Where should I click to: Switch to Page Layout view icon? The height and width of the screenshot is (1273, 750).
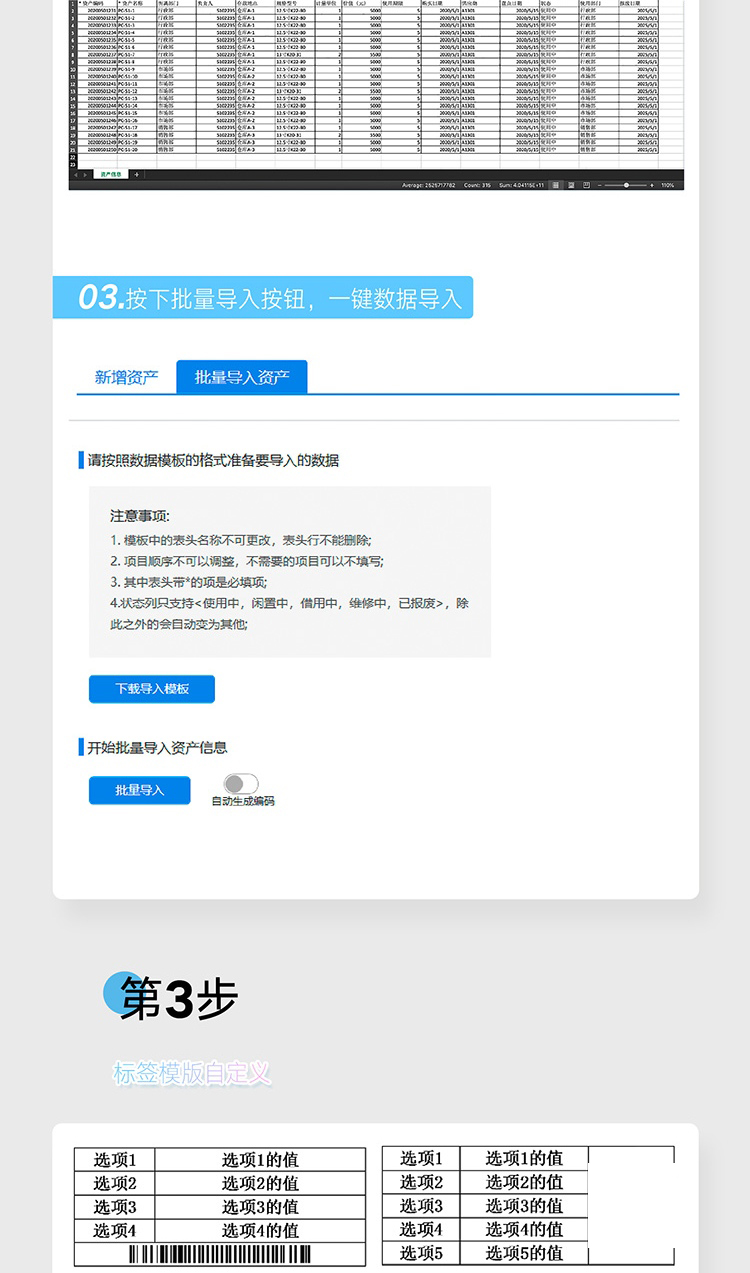coord(571,185)
